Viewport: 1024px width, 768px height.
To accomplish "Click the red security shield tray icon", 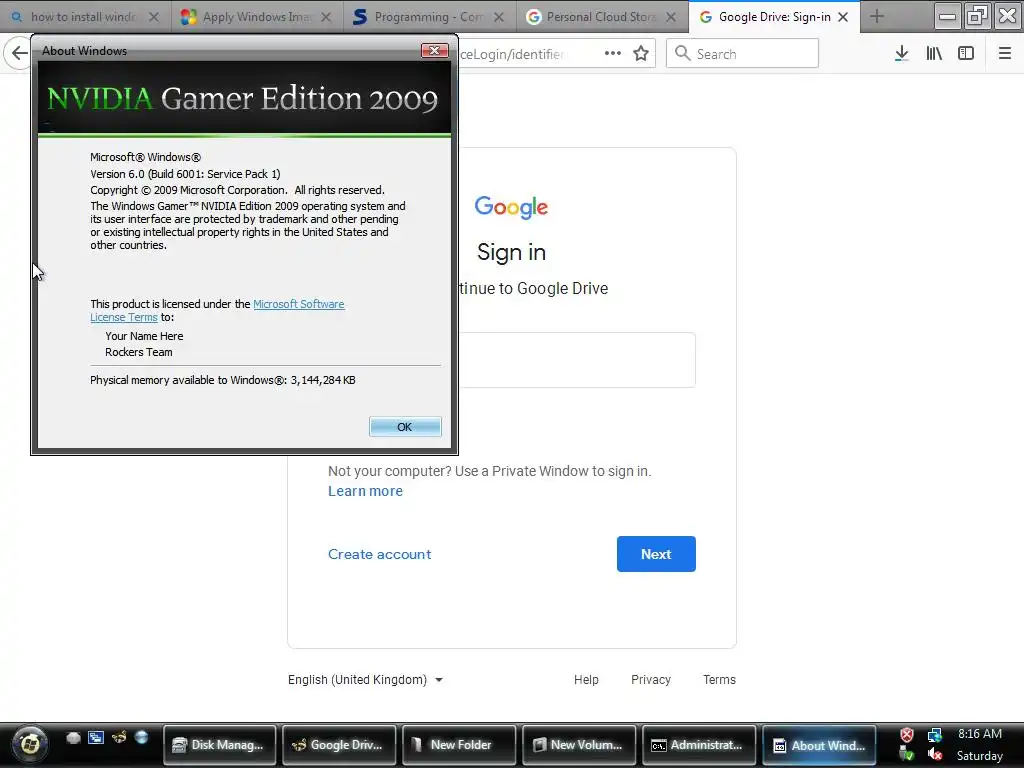I will tap(906, 735).
